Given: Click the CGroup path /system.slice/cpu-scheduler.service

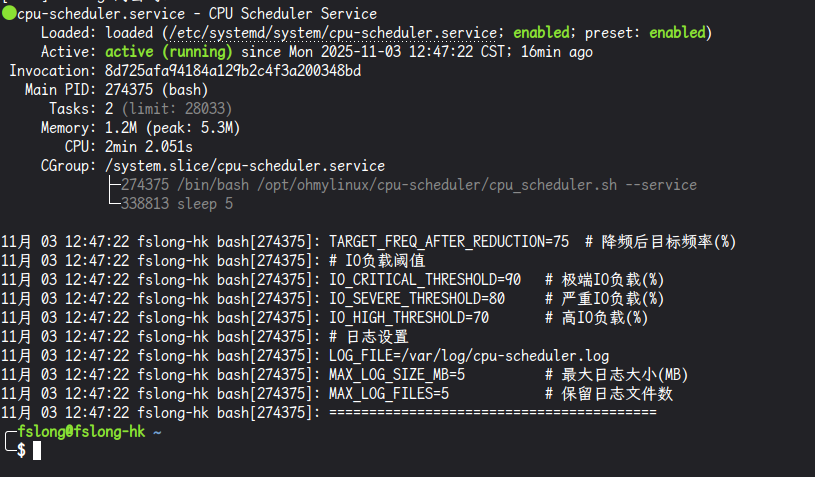Looking at the screenshot, I should pyautogui.click(x=245, y=166).
